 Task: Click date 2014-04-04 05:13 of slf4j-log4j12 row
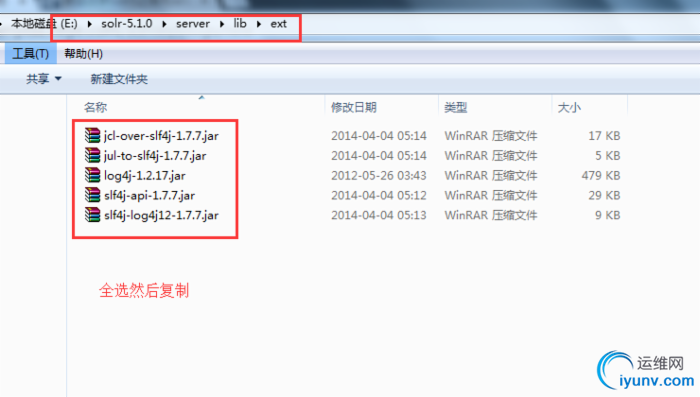coord(379,215)
